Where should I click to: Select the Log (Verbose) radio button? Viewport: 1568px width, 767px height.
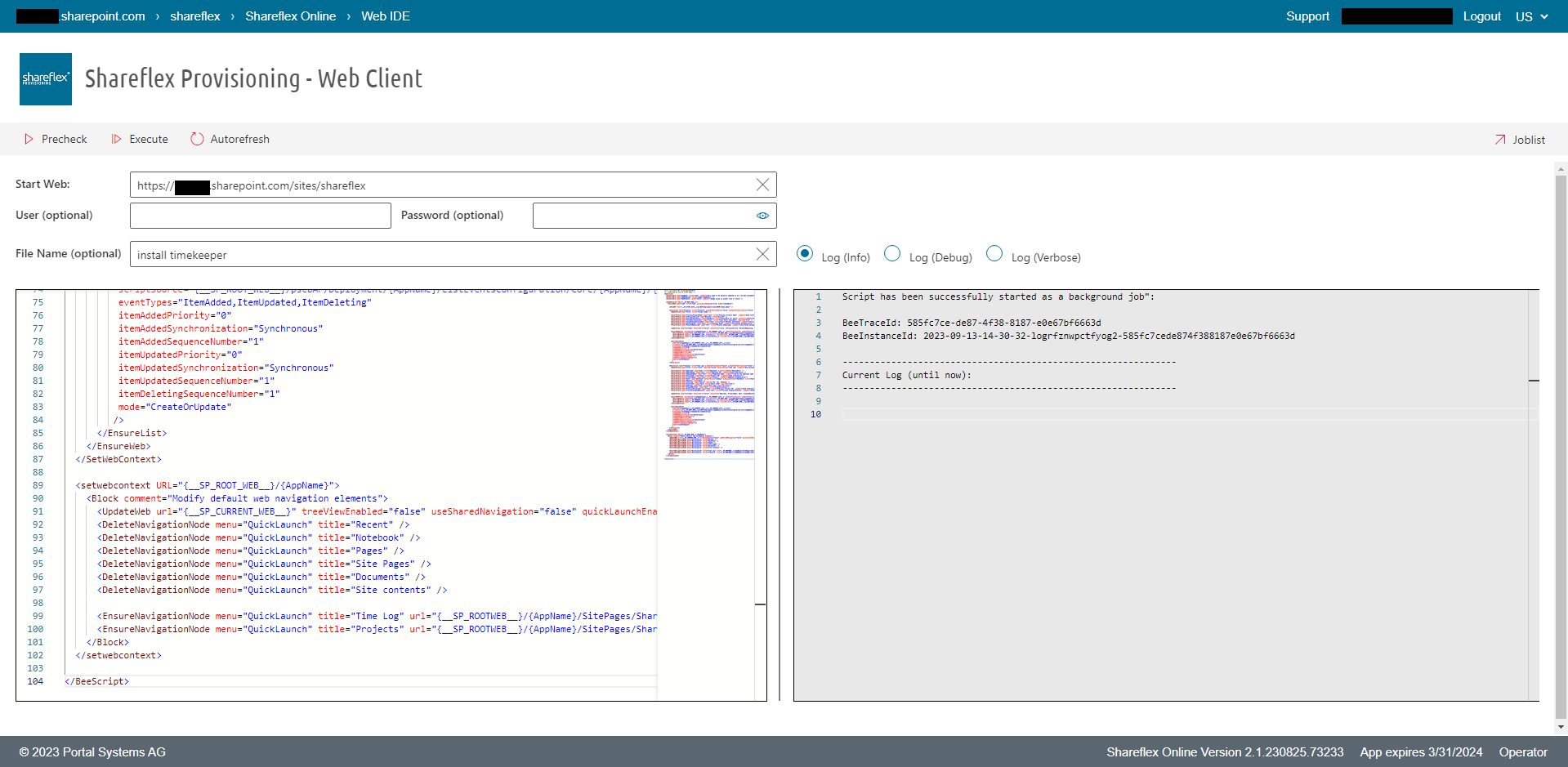coord(994,253)
